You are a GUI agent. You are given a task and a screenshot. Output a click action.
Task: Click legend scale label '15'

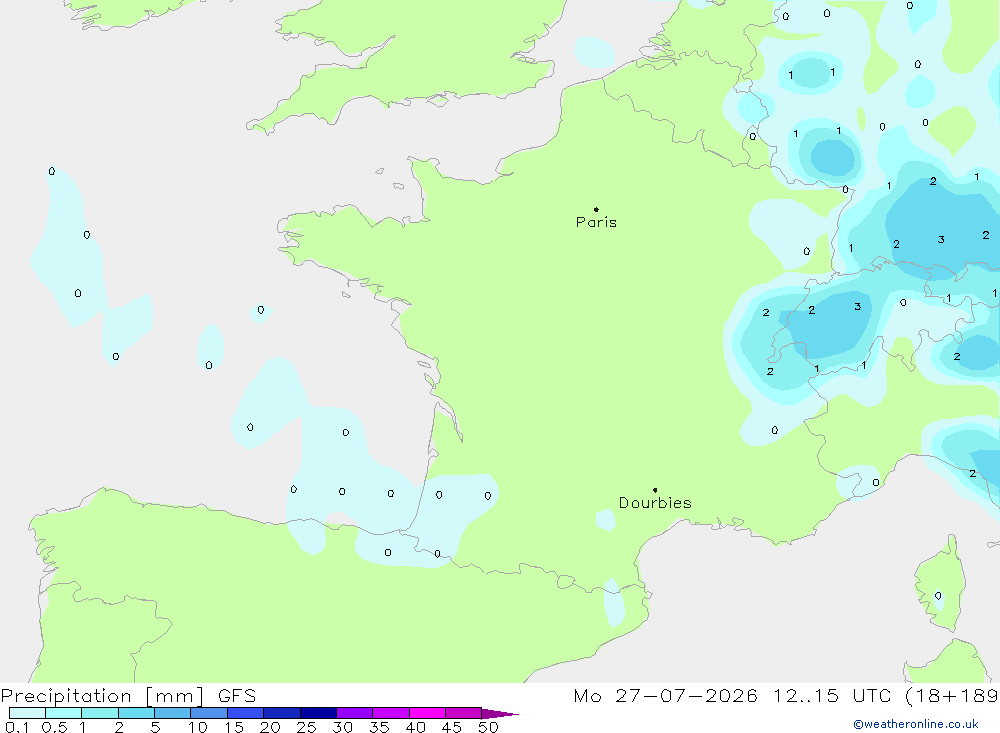(x=234, y=727)
